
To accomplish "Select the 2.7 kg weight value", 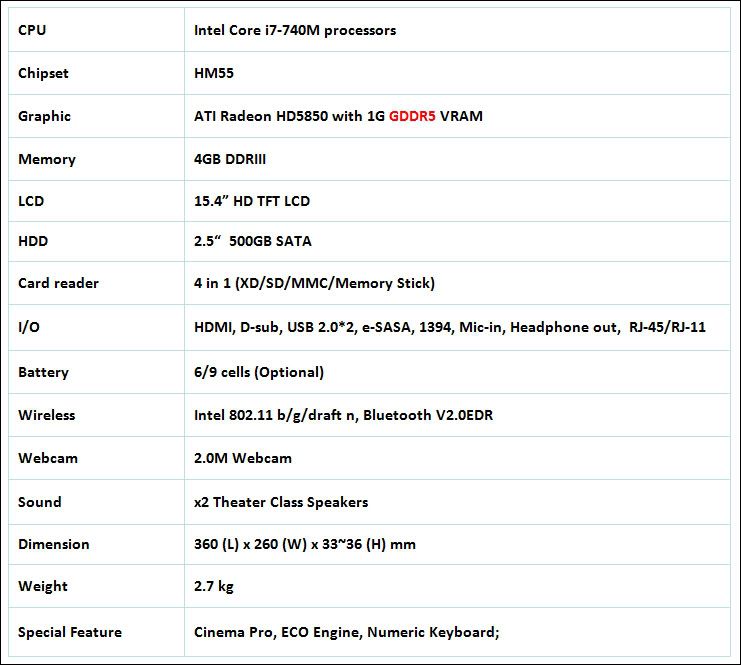I will [214, 586].
